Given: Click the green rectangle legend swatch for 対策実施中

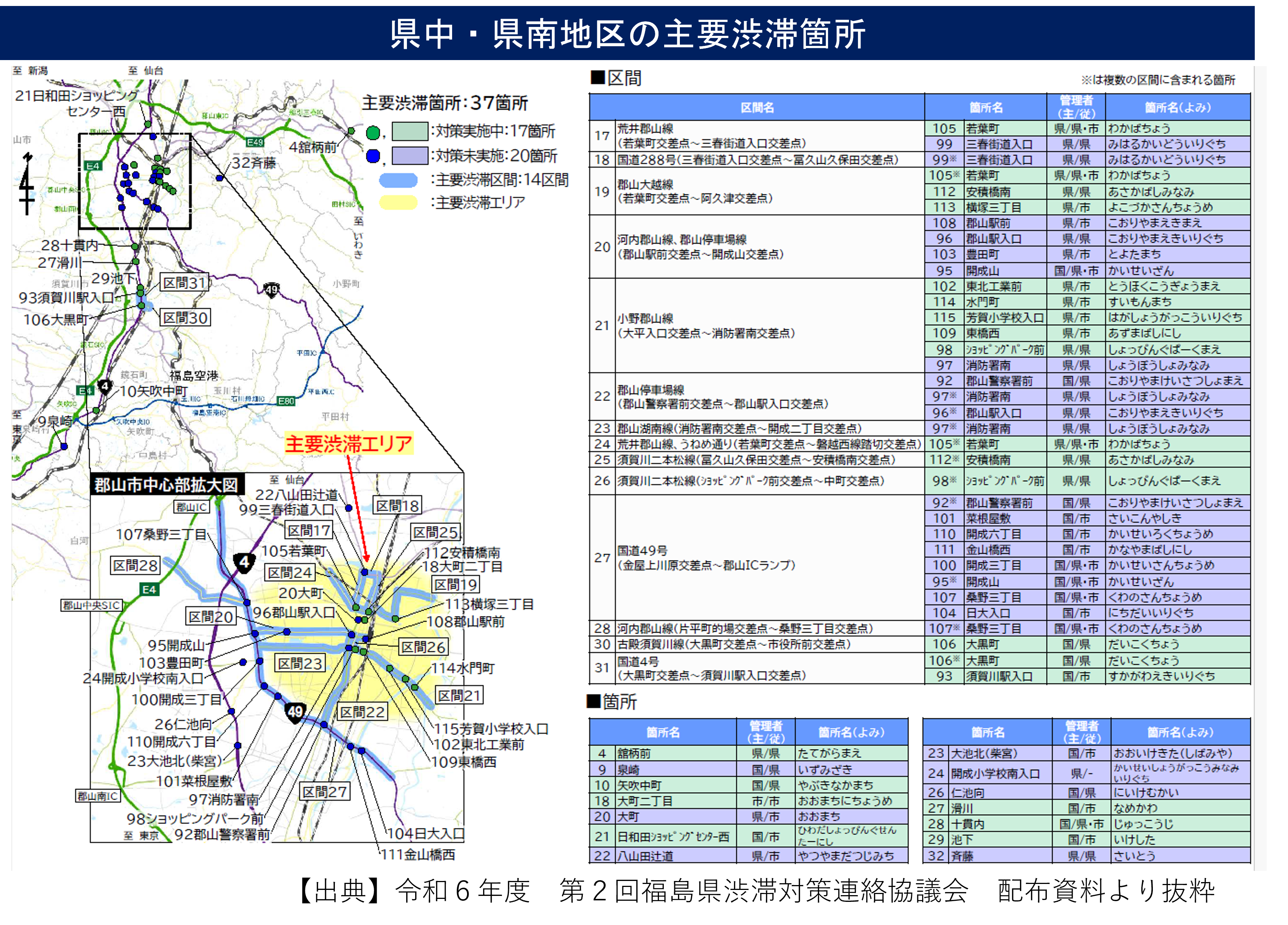Looking at the screenshot, I should coord(410,132).
